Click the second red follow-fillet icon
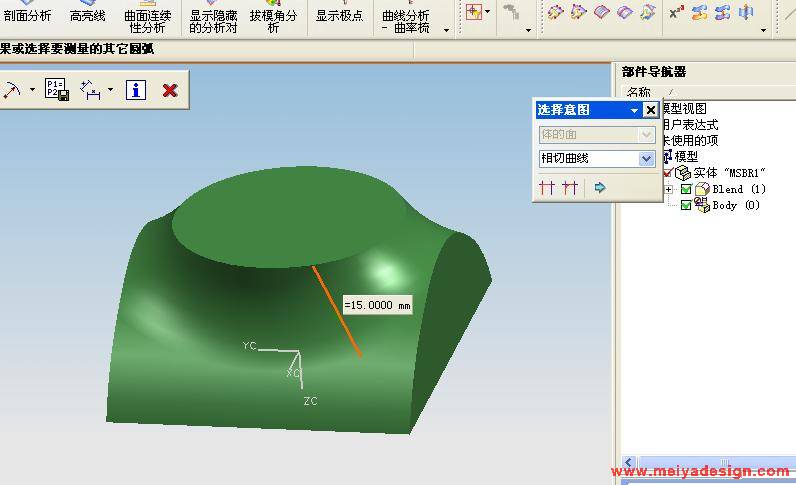 click(570, 188)
